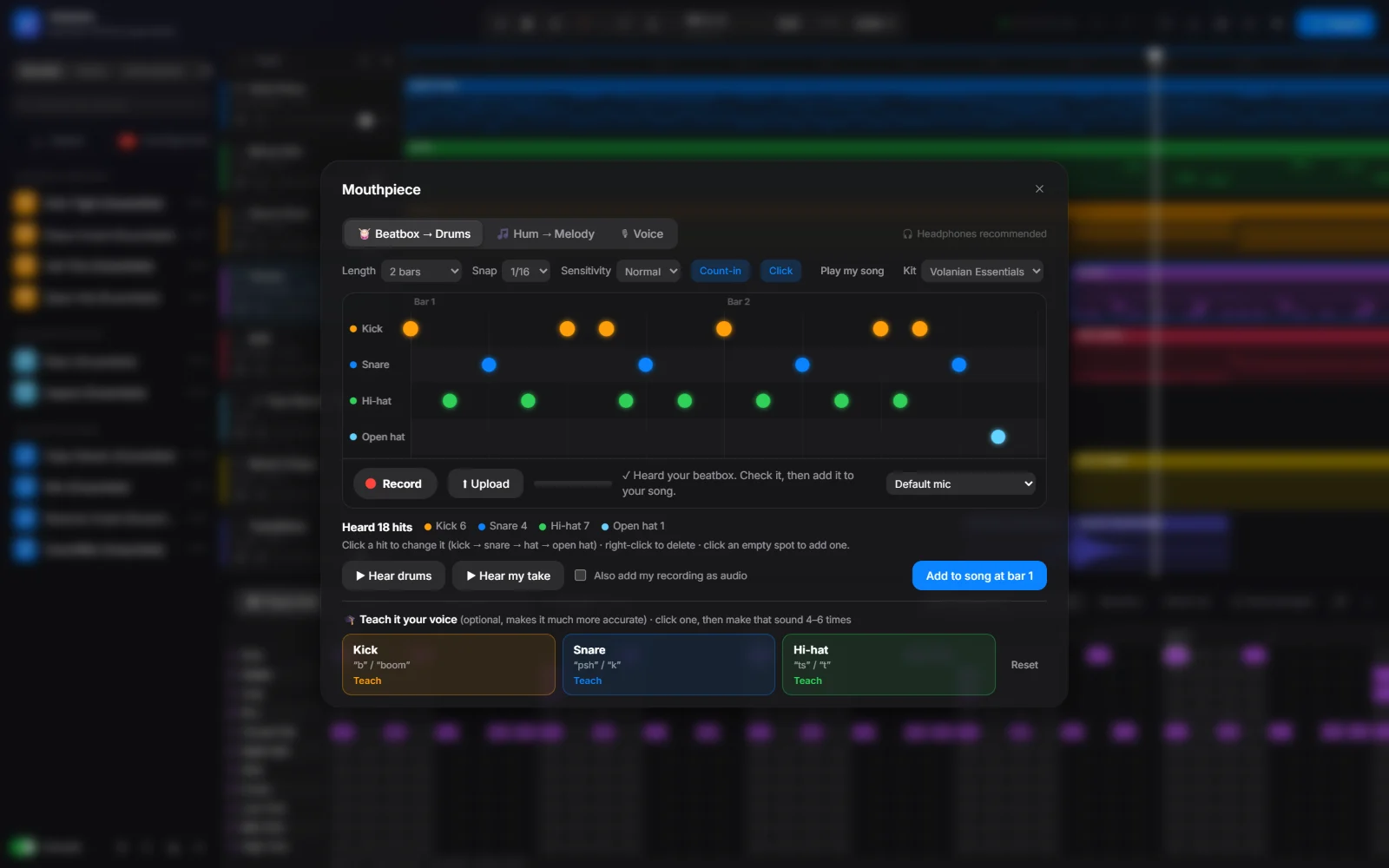Close the Mouthpiece dialog

point(1039,189)
